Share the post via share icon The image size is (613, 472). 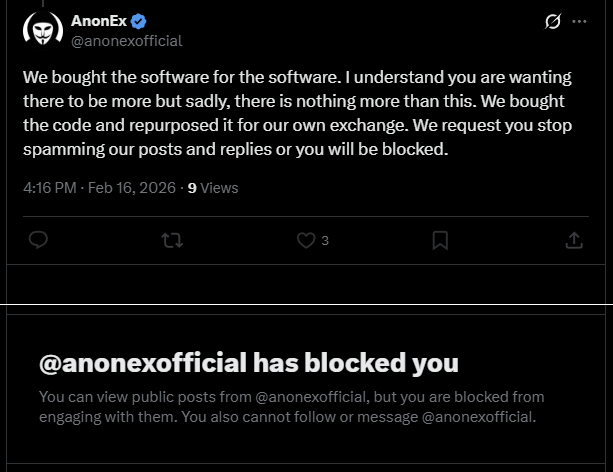click(x=574, y=240)
